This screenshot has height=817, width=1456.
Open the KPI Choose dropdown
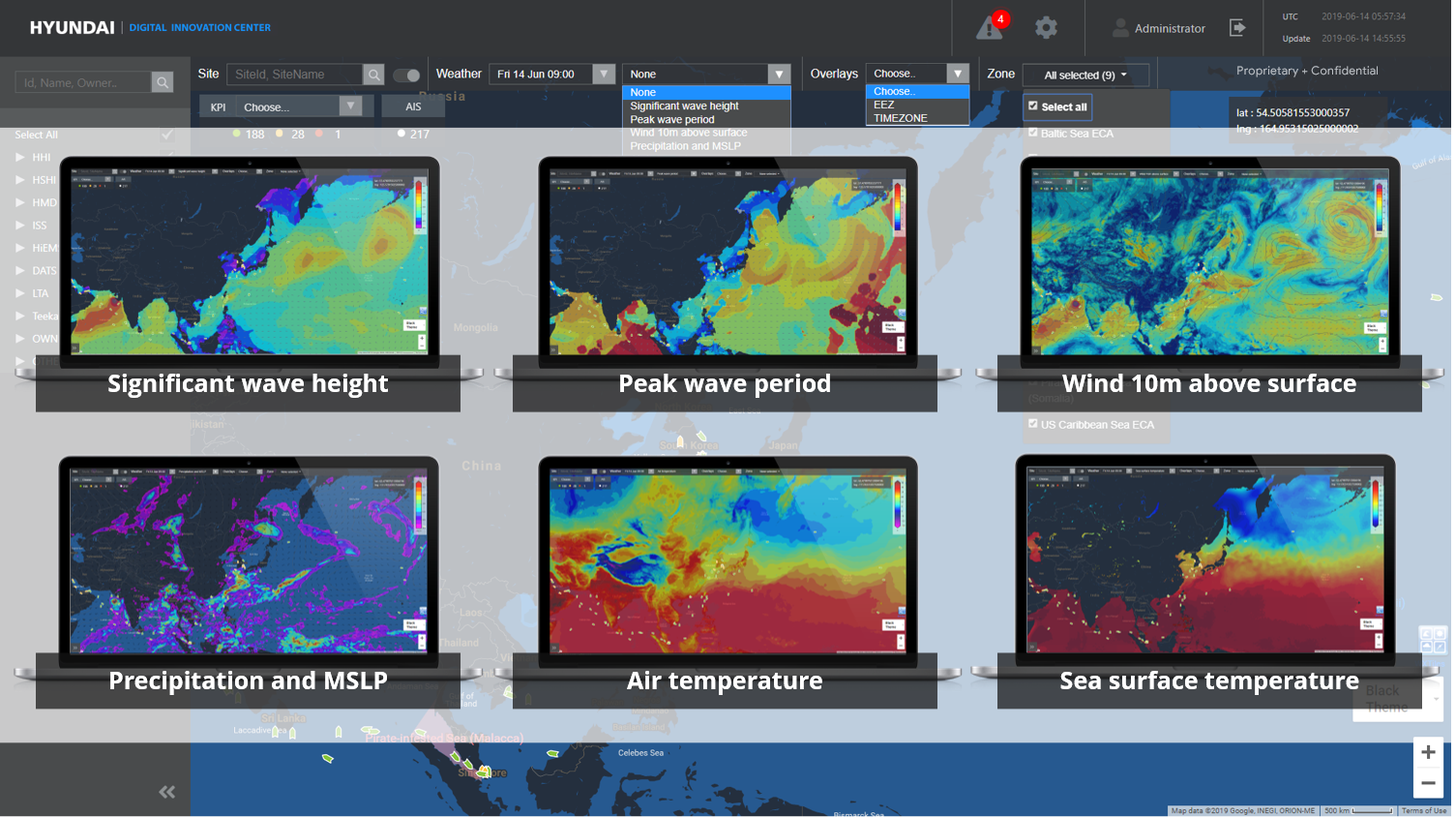299,106
